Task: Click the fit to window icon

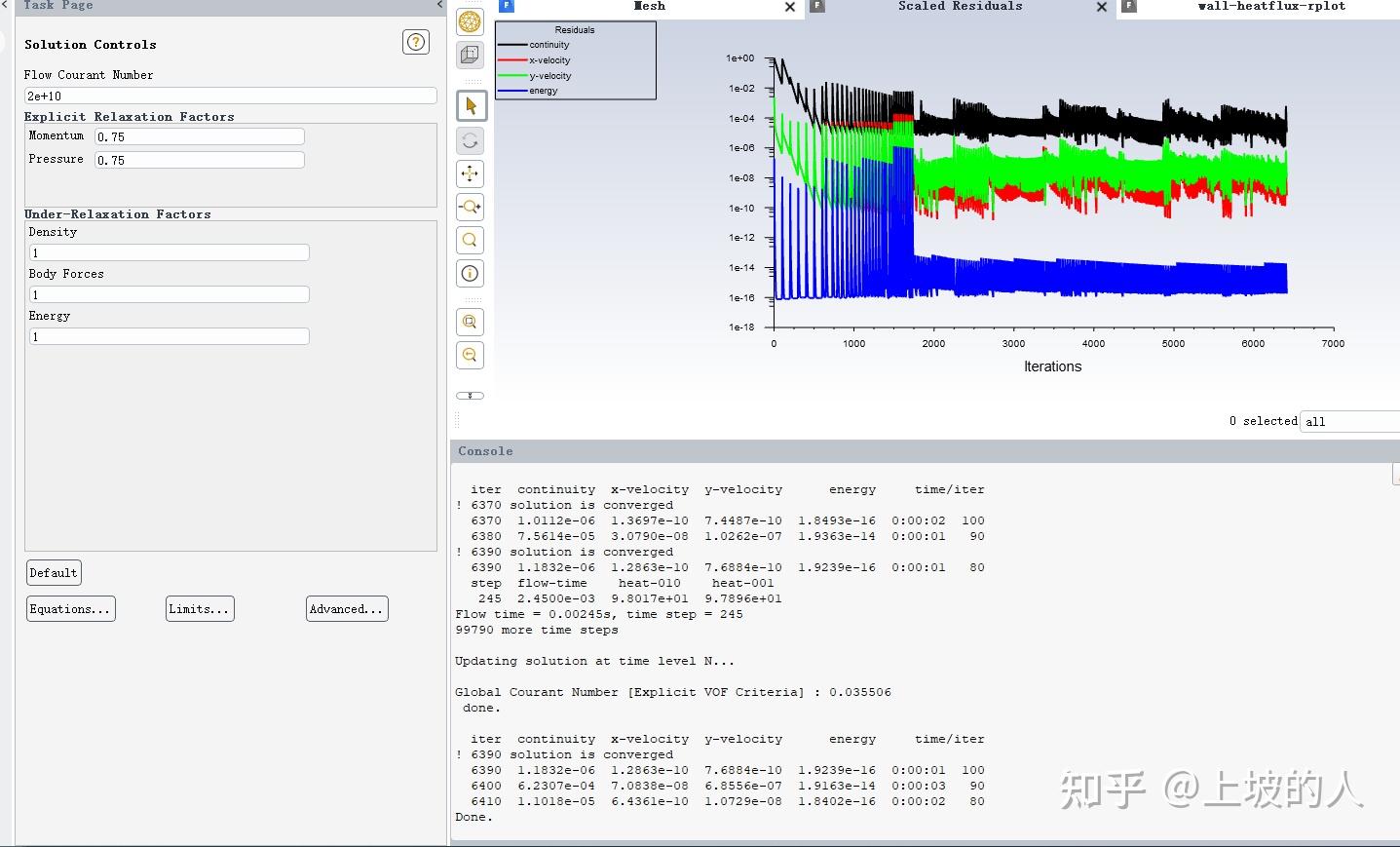Action: pyautogui.click(x=471, y=322)
